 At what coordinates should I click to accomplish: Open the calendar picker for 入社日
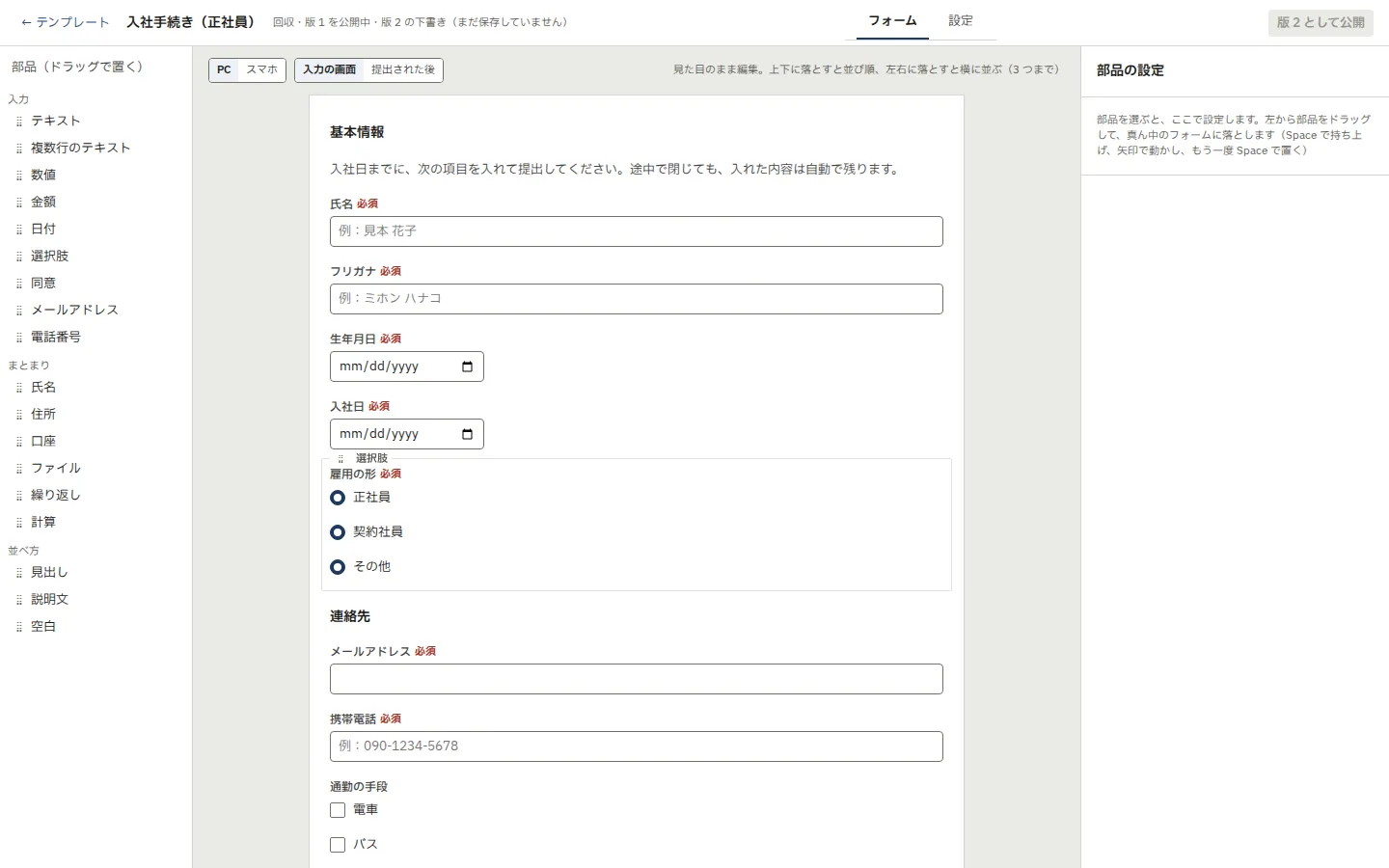pos(468,434)
